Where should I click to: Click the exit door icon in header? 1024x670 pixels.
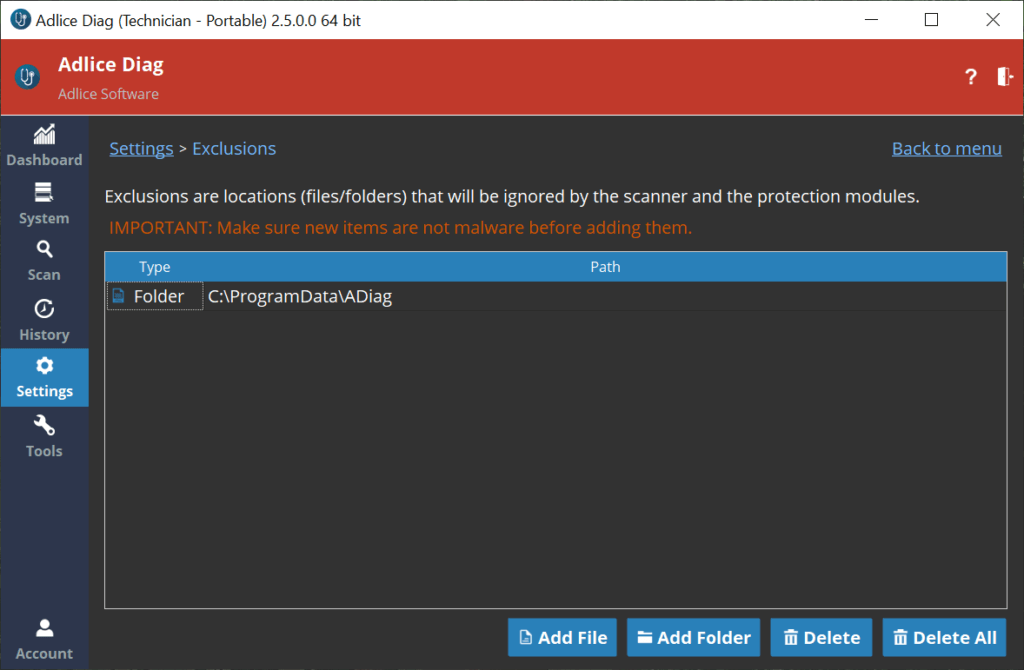click(x=1004, y=77)
